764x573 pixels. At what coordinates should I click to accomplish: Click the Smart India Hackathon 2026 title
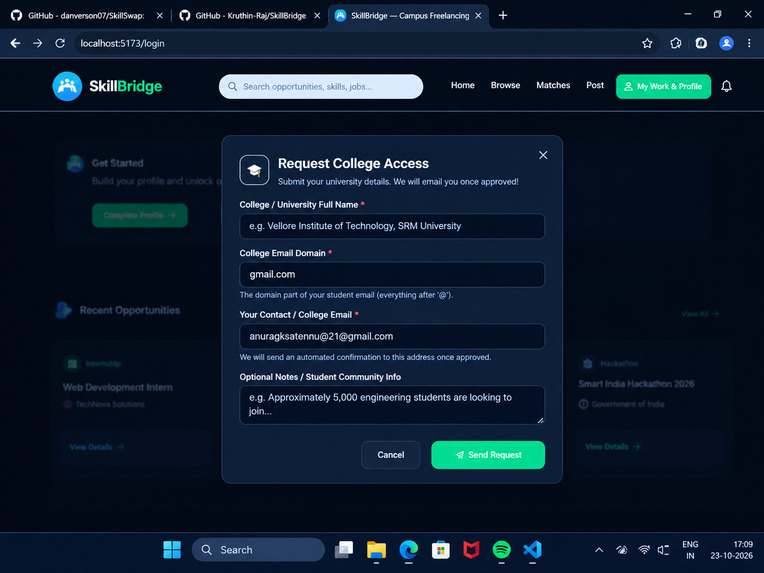(x=636, y=384)
